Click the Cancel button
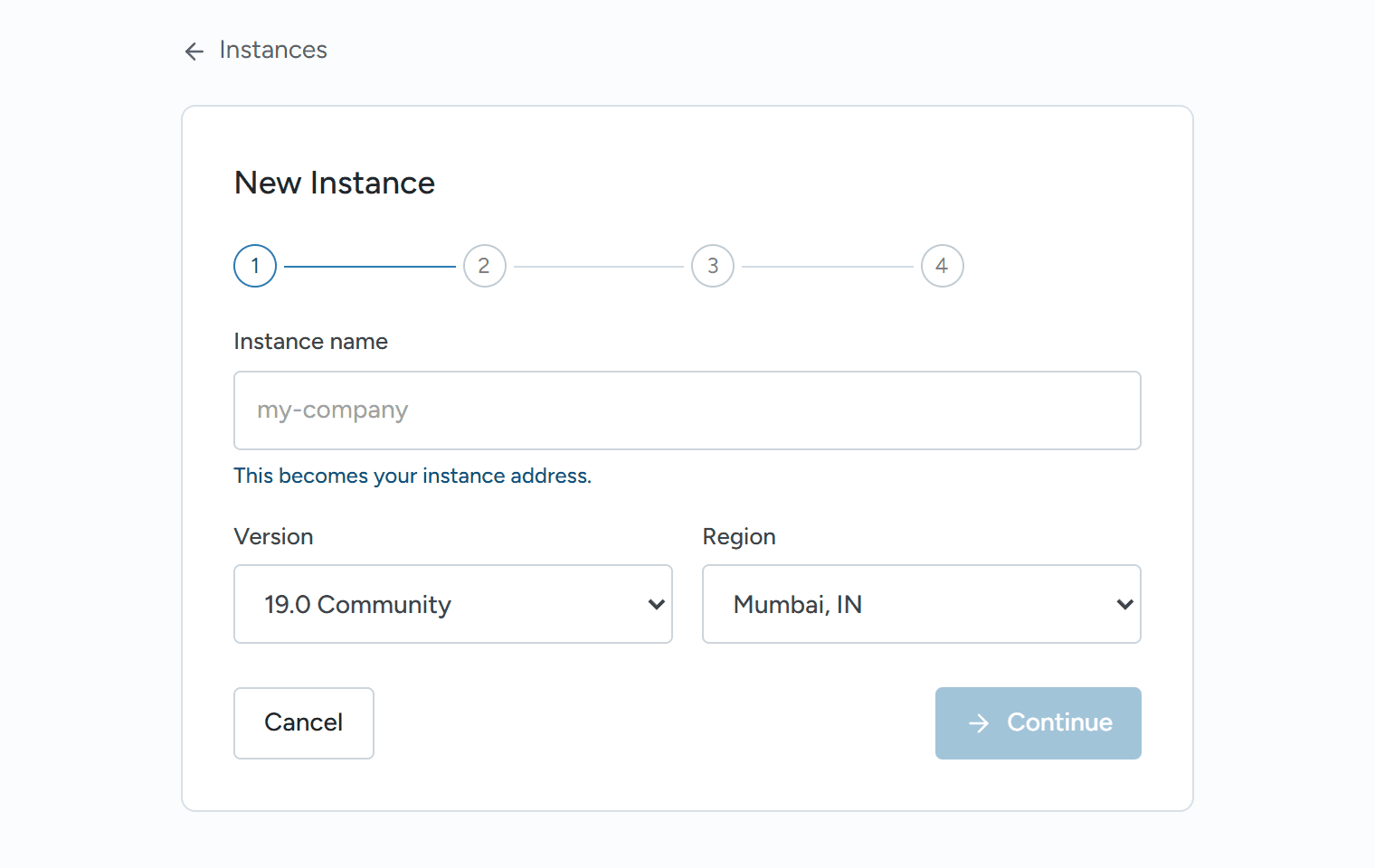1375x868 pixels. click(304, 723)
